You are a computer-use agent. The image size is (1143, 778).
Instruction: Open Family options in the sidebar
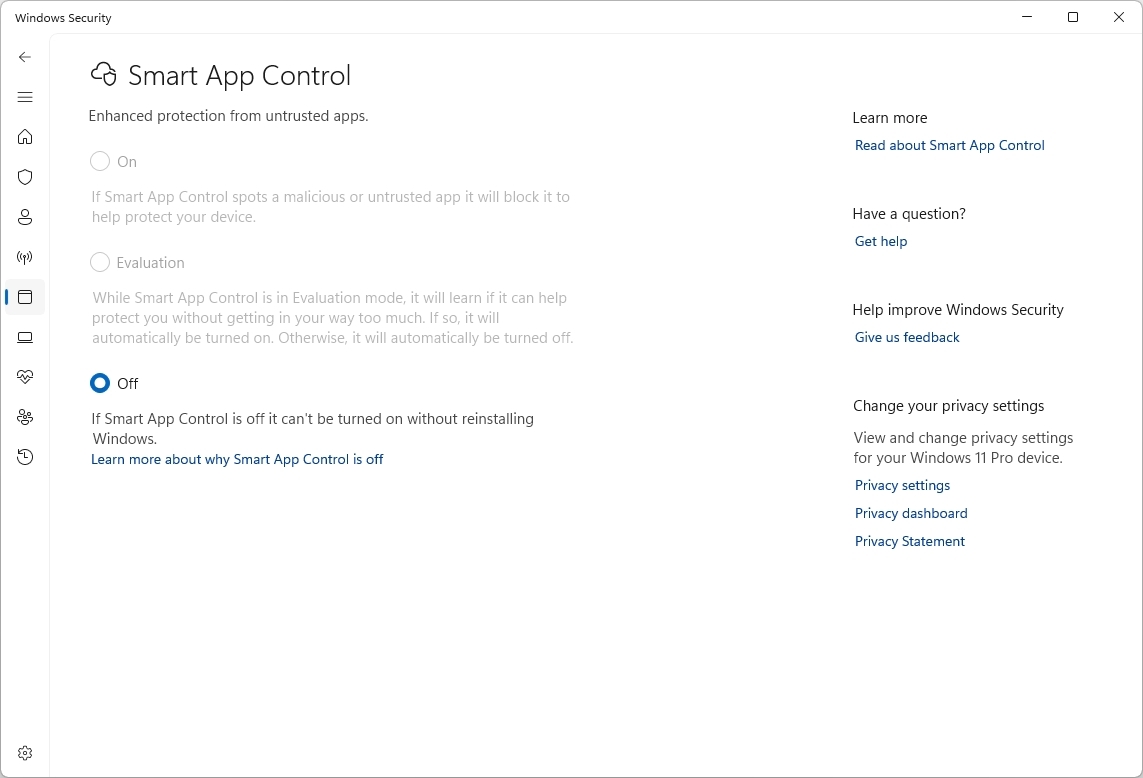(24, 417)
